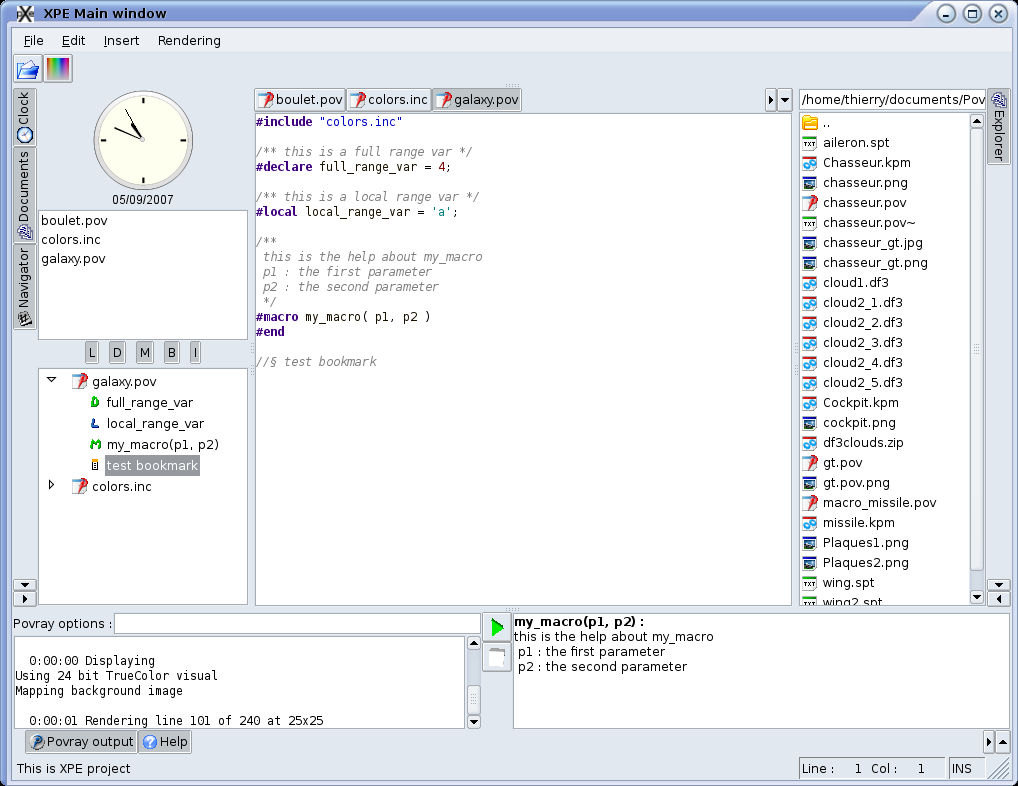
Task: Click the left panel right arrow button
Action: (25, 599)
